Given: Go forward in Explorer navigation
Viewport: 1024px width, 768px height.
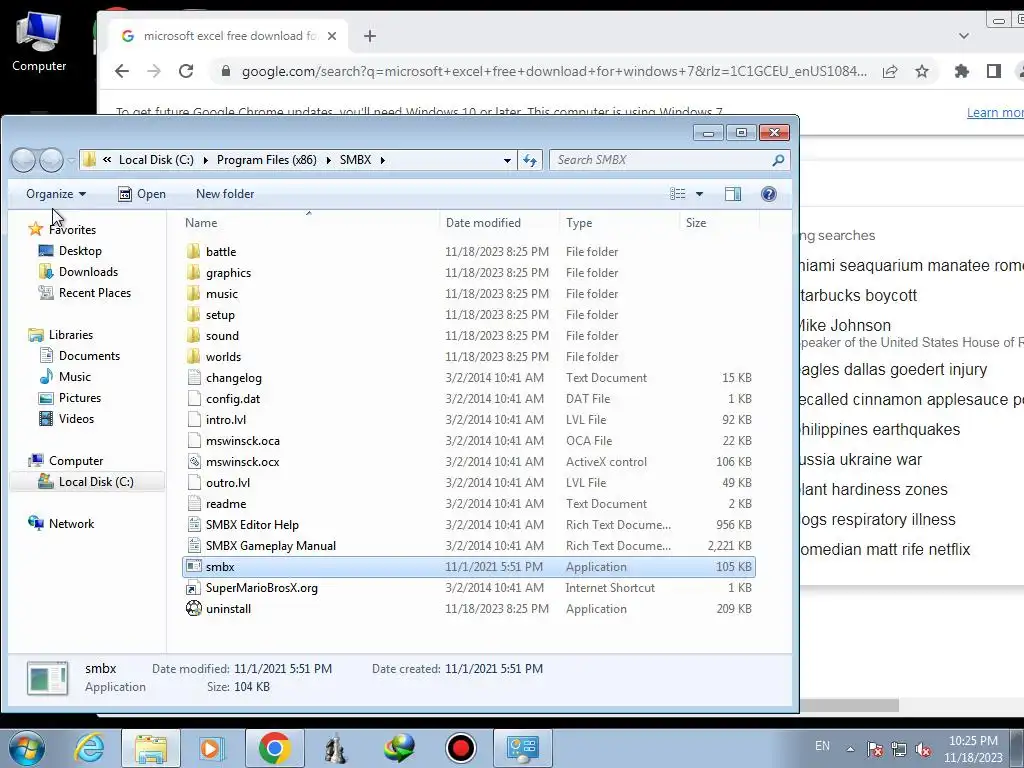Looking at the screenshot, I should (51, 159).
